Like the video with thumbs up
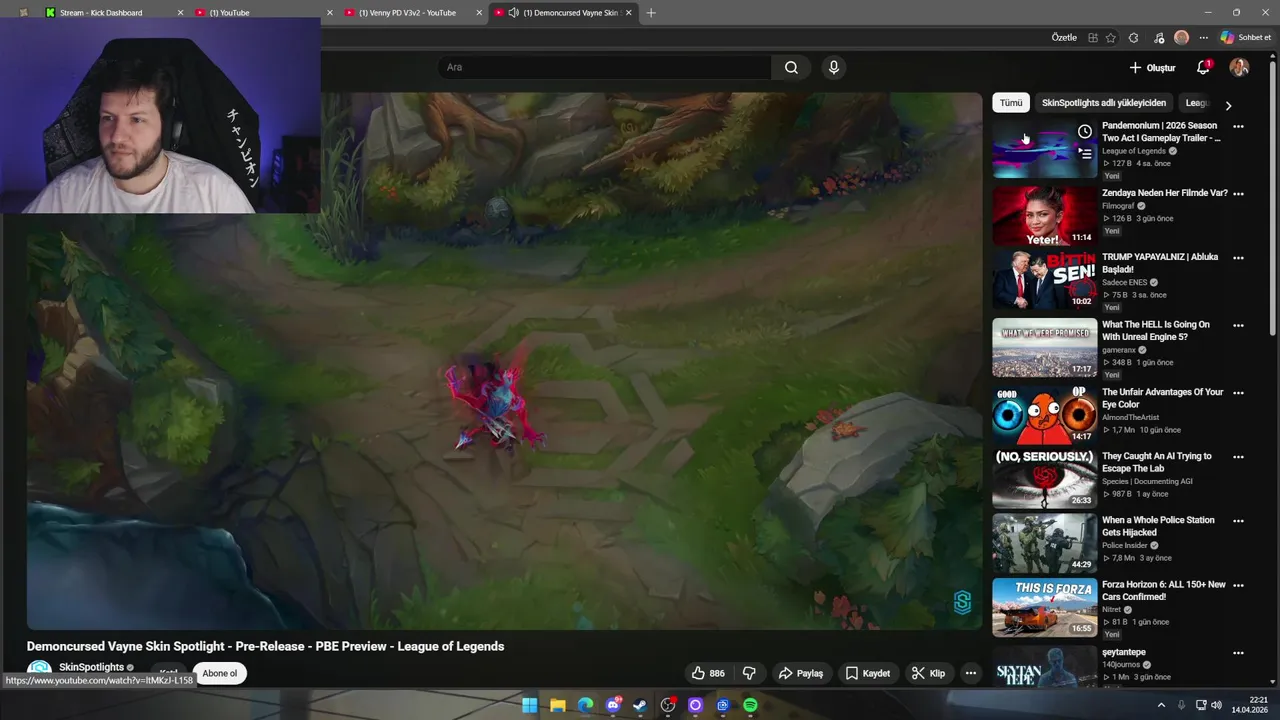The height and width of the screenshot is (720, 1280). coord(708,673)
